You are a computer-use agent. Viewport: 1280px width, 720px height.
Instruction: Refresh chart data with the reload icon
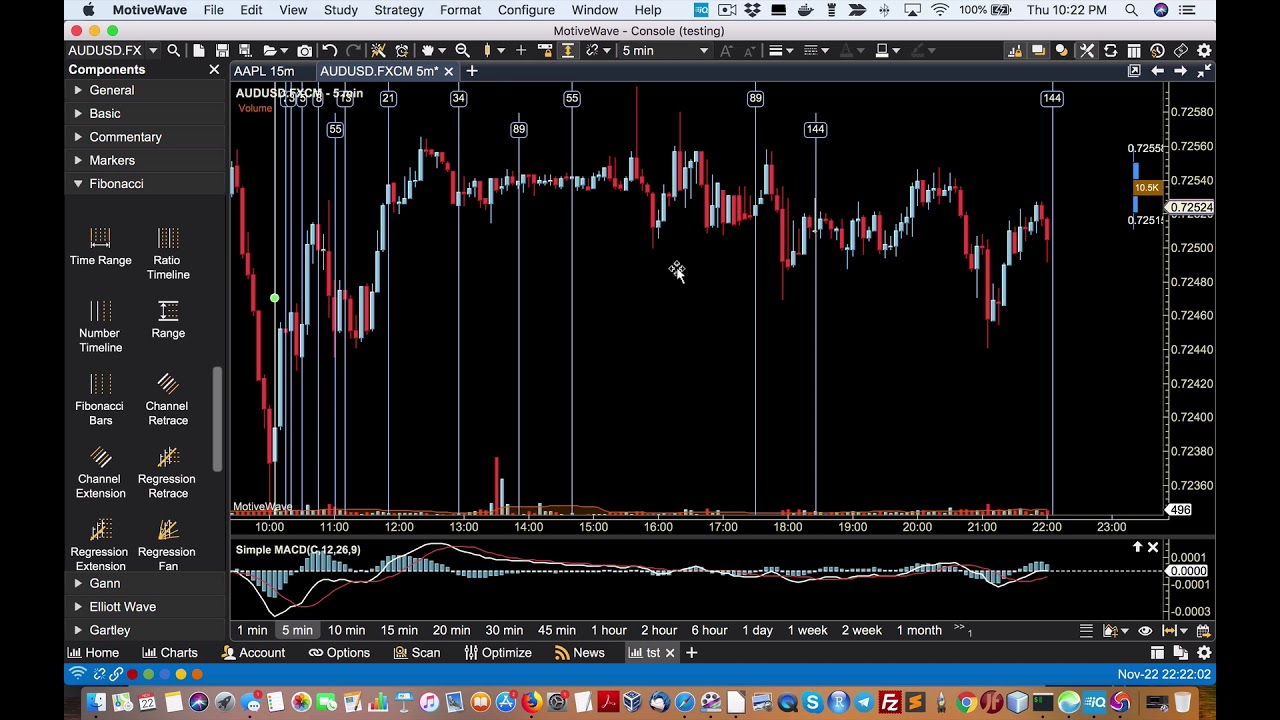coord(1110,50)
